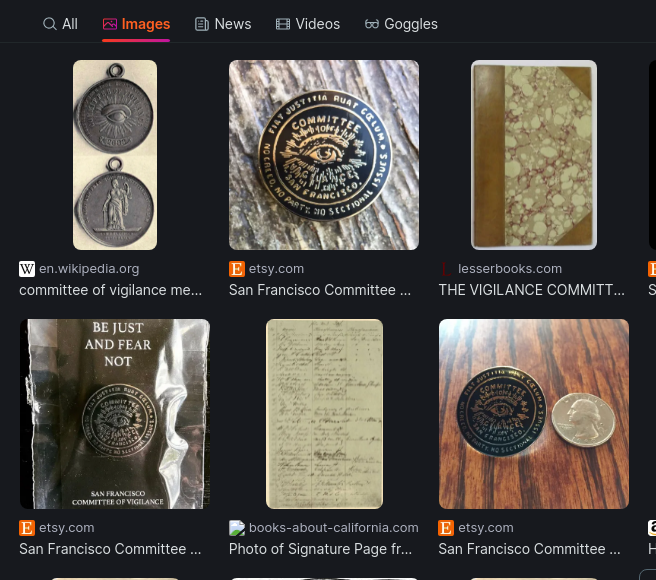Image resolution: width=656 pixels, height=580 pixels.
Task: Click the magnifier icon beside All
Action: (x=49, y=24)
